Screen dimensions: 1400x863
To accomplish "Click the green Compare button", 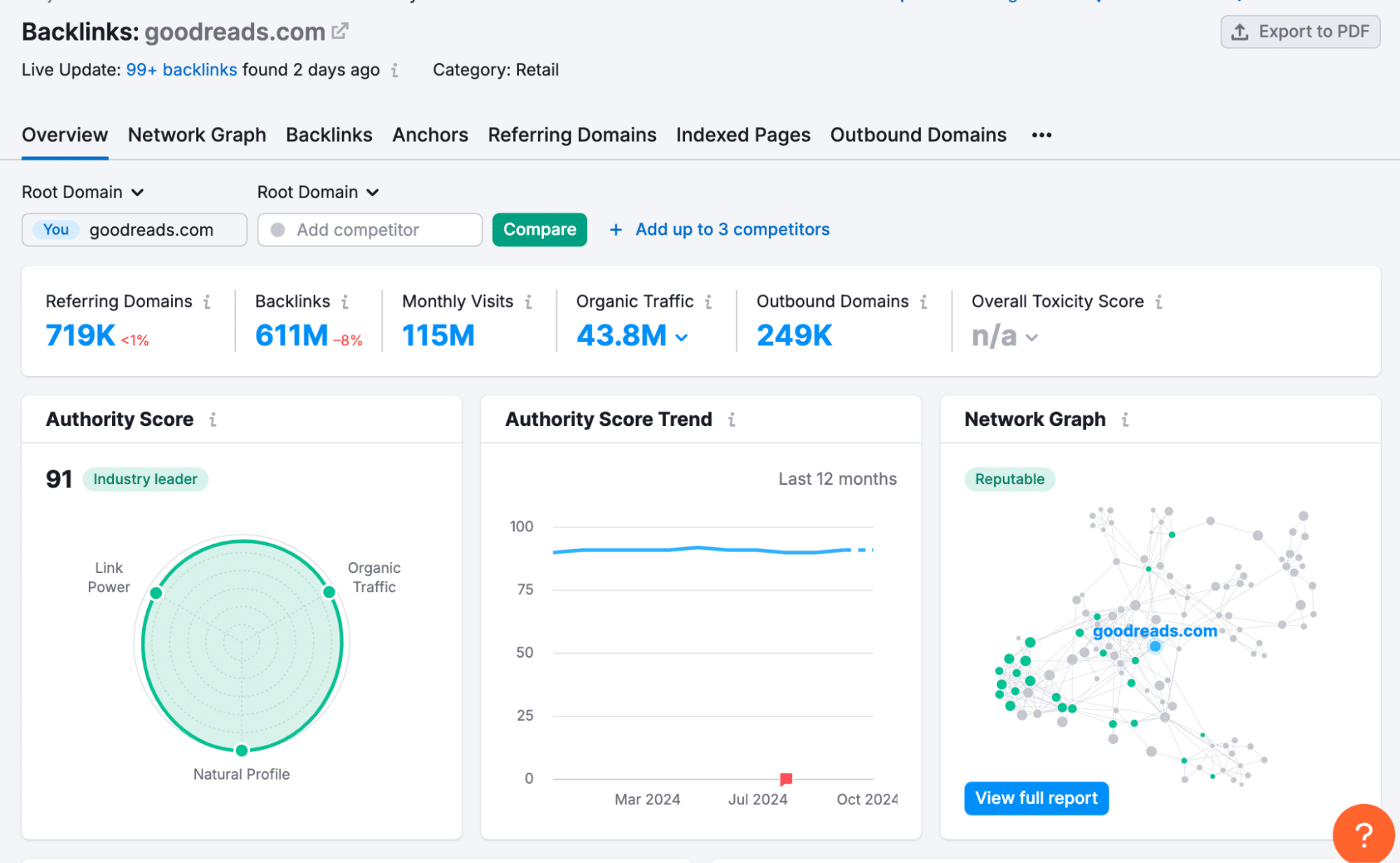I will [x=539, y=230].
